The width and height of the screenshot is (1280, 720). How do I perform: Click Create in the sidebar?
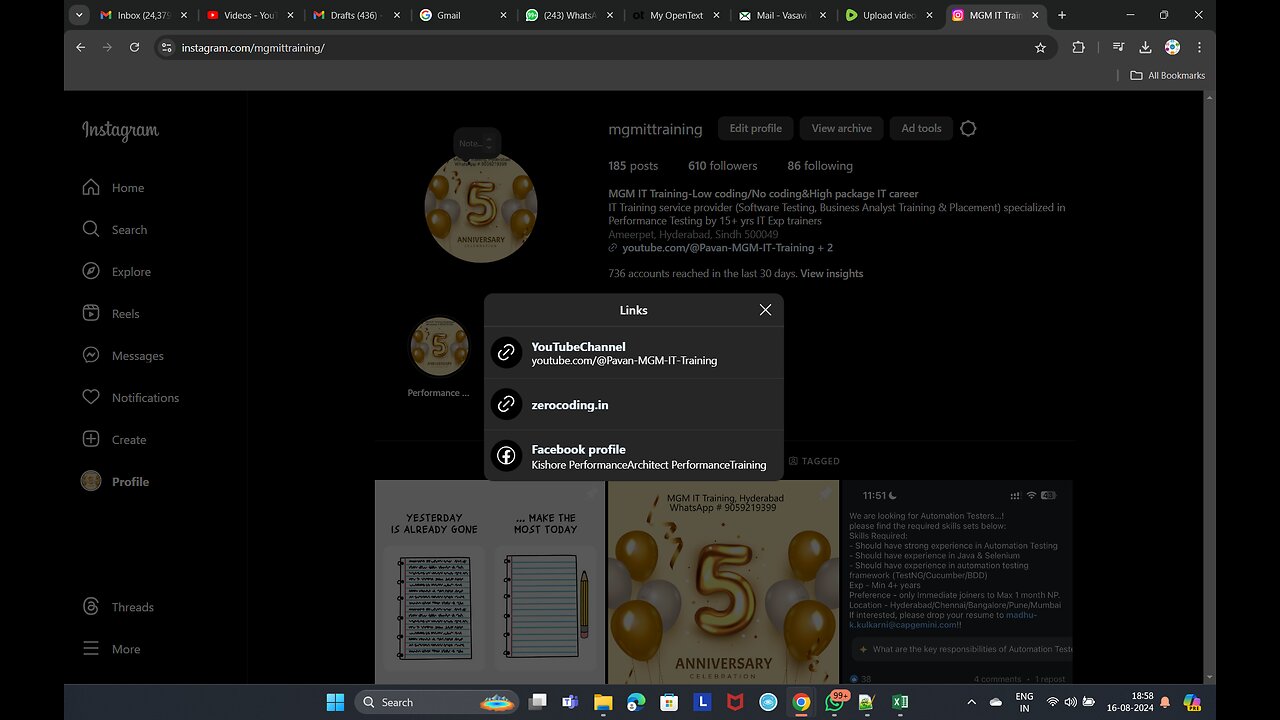(x=114, y=440)
